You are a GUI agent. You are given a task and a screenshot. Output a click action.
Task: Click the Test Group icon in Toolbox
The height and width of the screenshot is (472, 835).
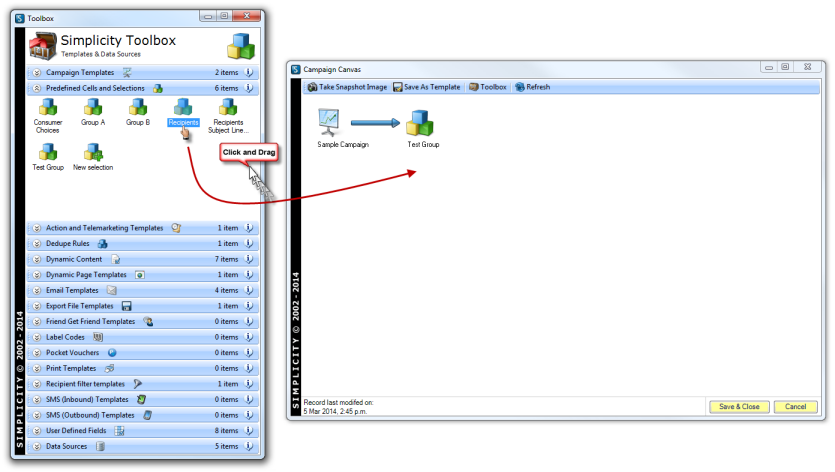tap(47, 152)
